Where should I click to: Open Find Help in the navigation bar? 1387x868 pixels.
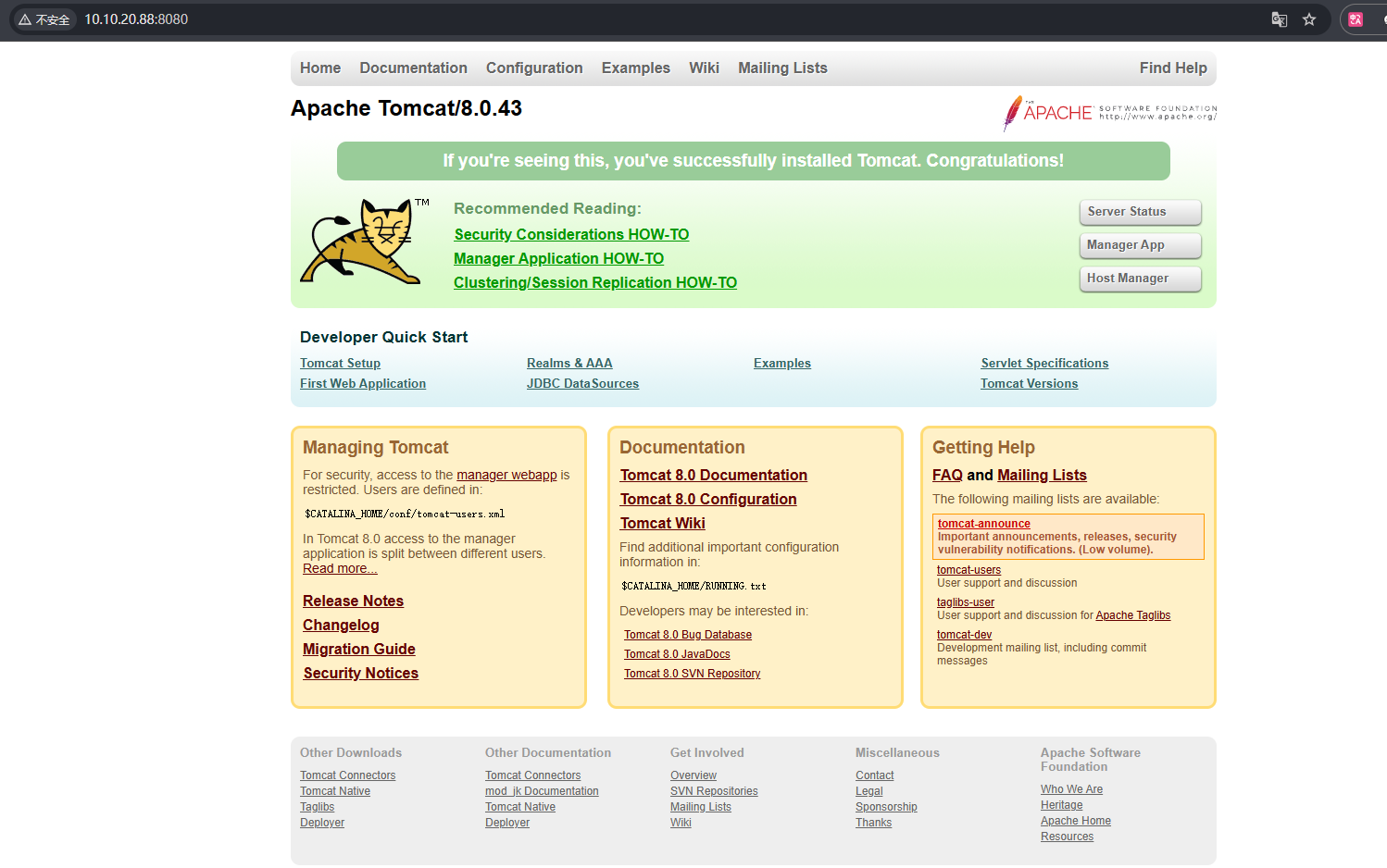pyautogui.click(x=1172, y=68)
